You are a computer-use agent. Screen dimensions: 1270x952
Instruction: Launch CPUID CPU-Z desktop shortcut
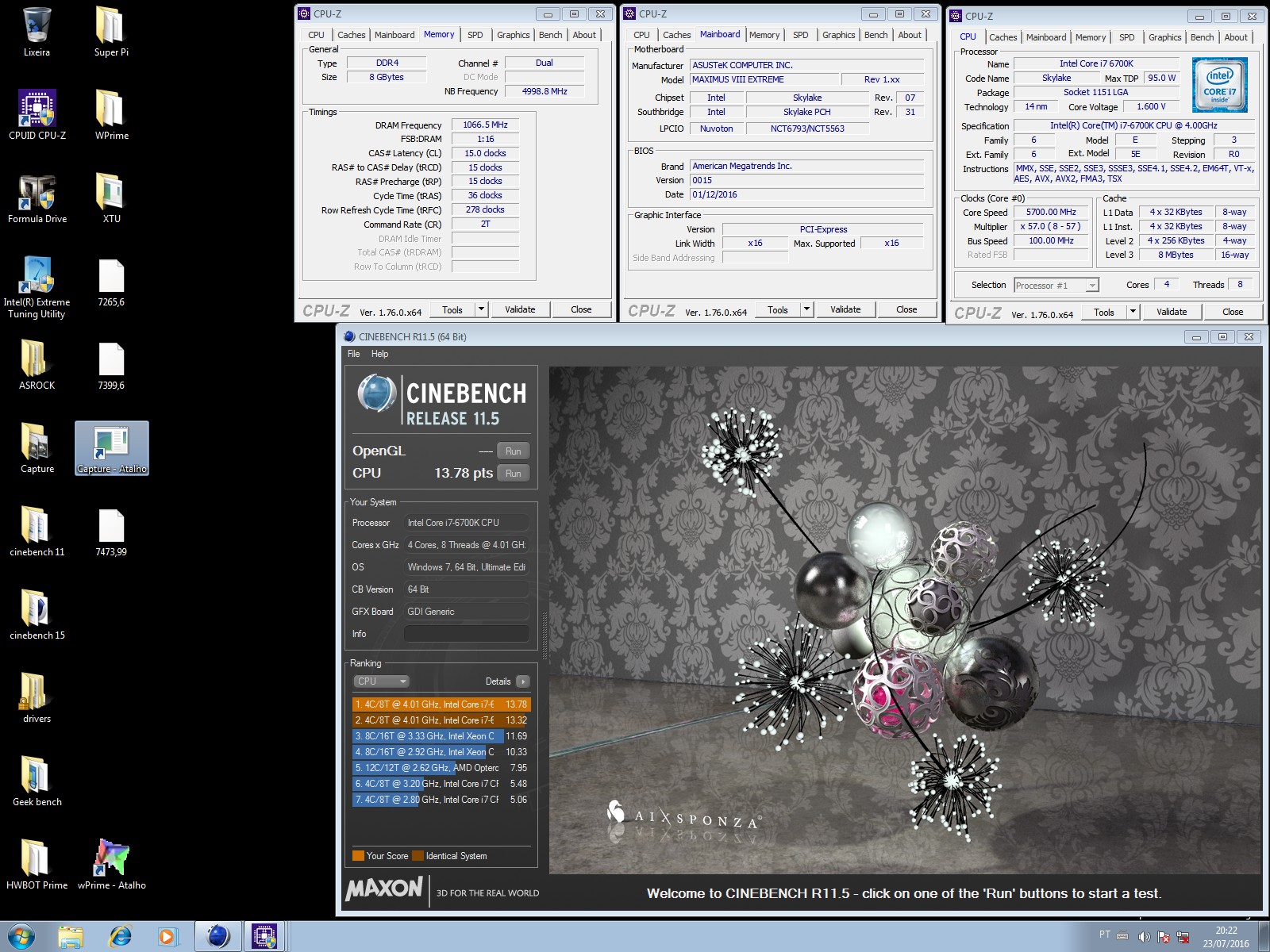point(37,115)
